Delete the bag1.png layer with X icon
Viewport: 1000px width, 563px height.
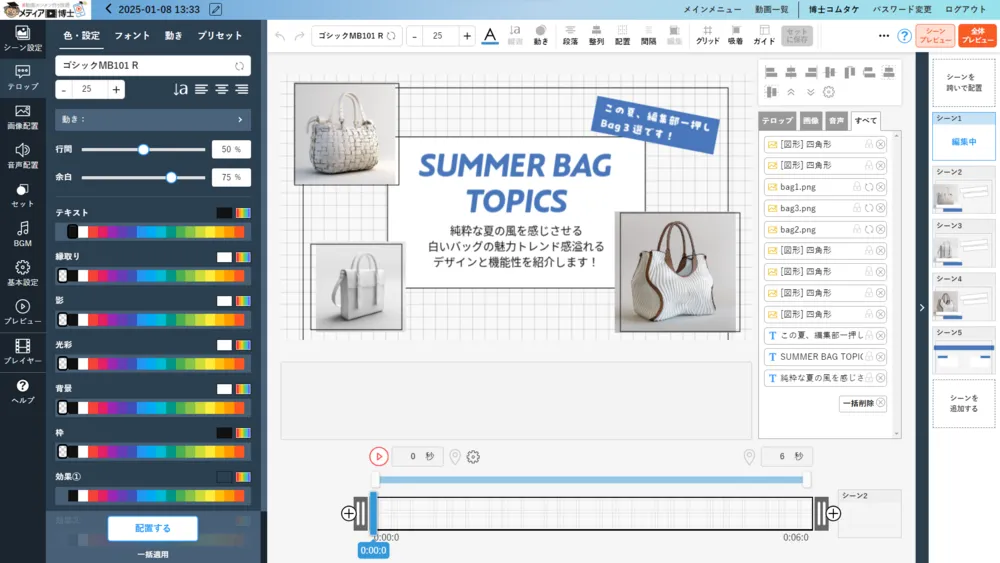(x=880, y=187)
